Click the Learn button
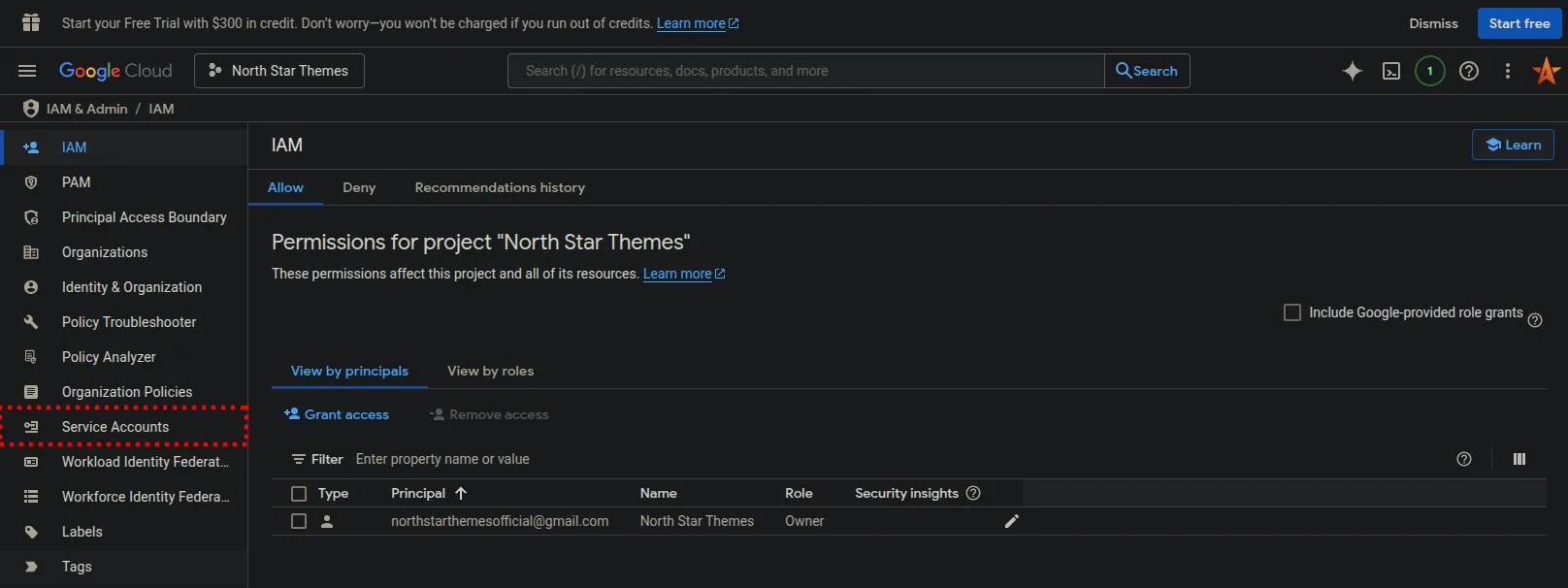Viewport: 1568px width, 588px height. pyautogui.click(x=1513, y=145)
